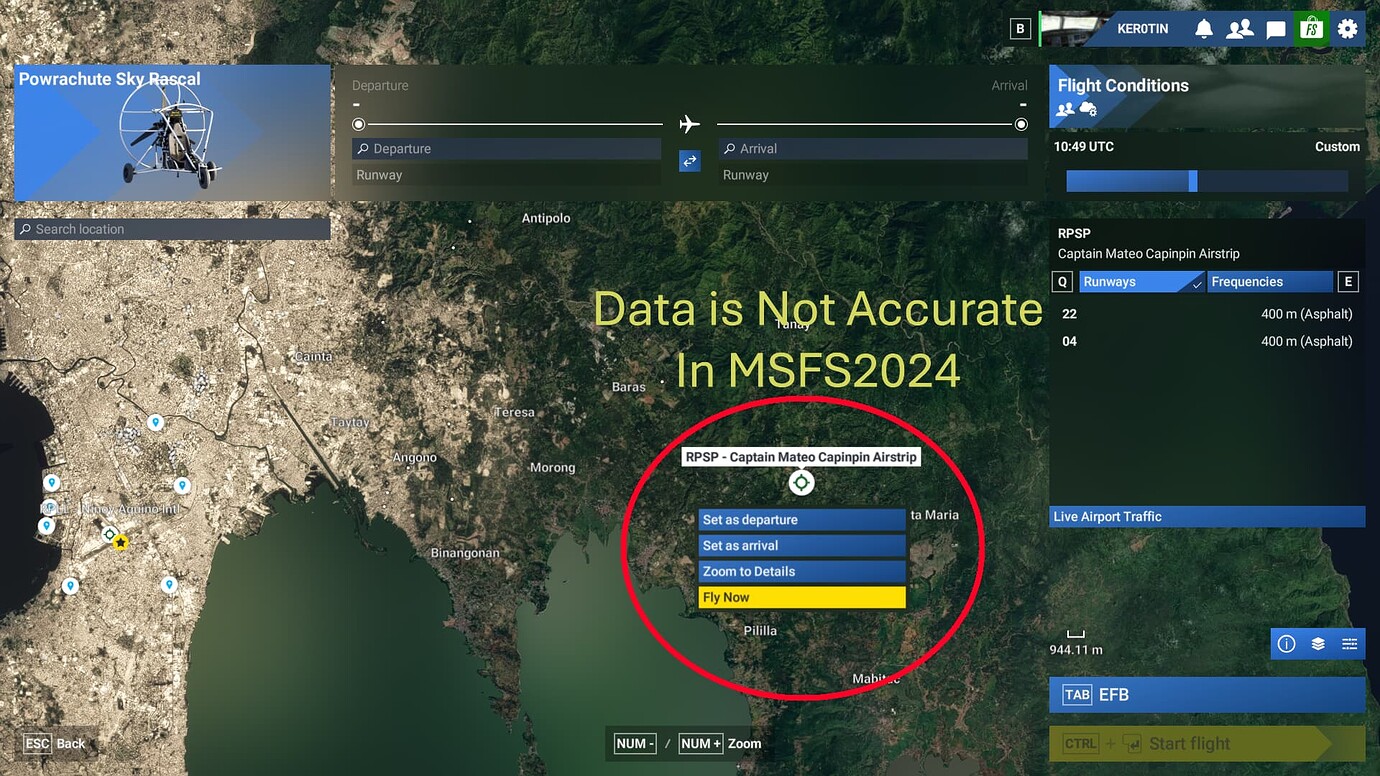Screen dimensions: 1380x776
Task: Select the Departure endpoint radio circle
Action: (357, 124)
